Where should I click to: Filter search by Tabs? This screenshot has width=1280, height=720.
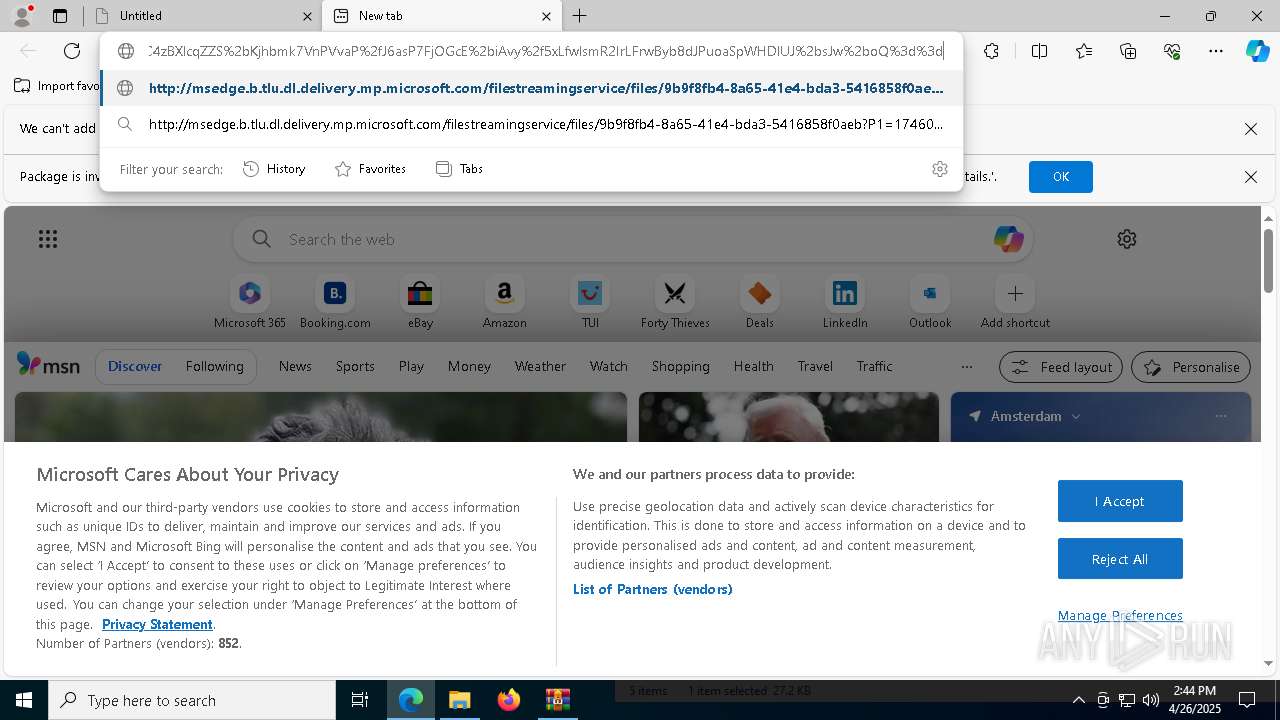[459, 169]
